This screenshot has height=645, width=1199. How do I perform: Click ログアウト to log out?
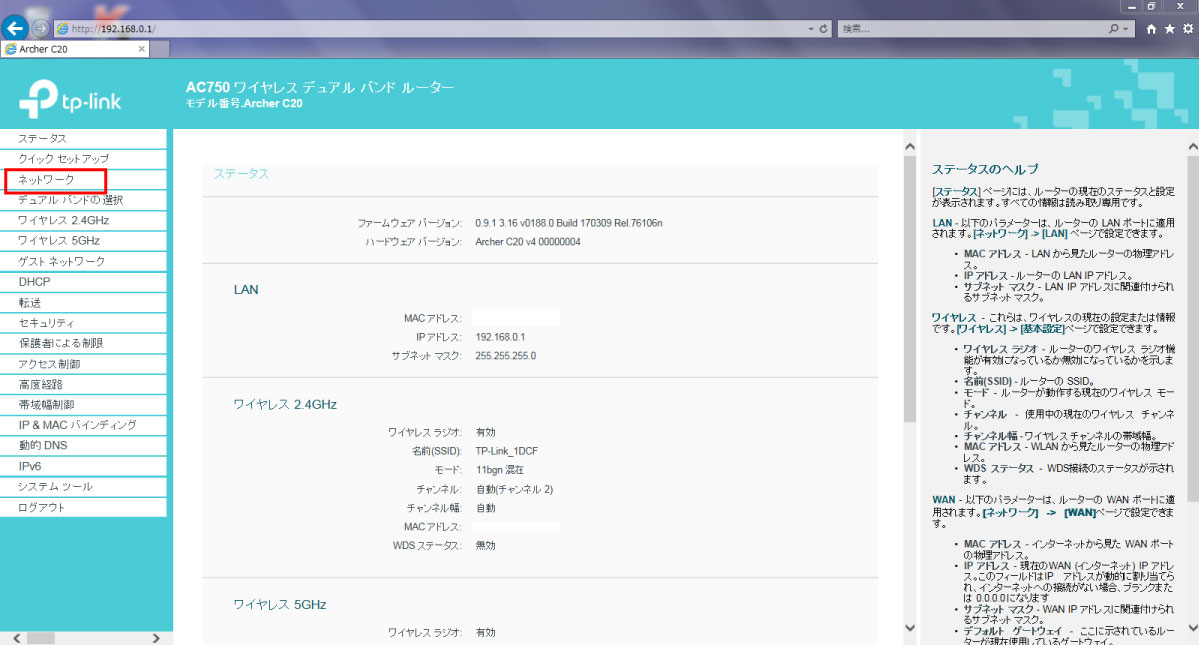pos(41,508)
